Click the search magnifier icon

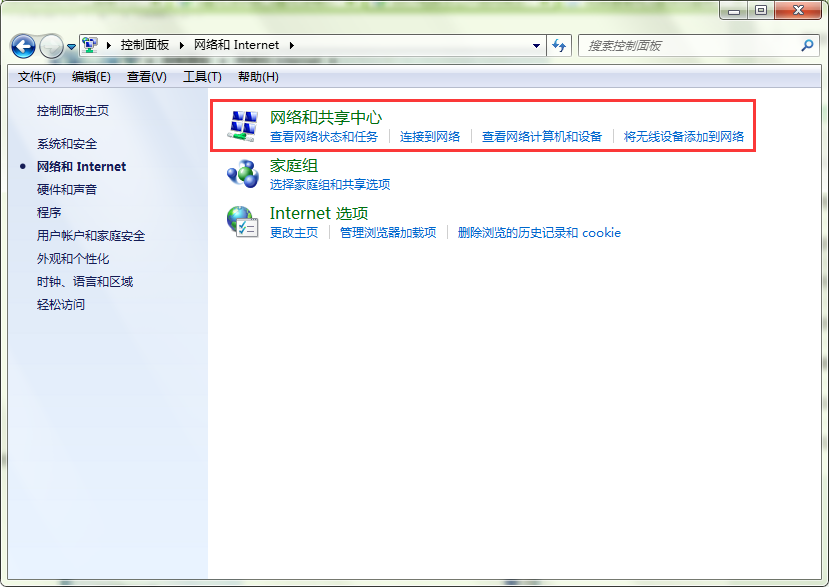(x=808, y=45)
